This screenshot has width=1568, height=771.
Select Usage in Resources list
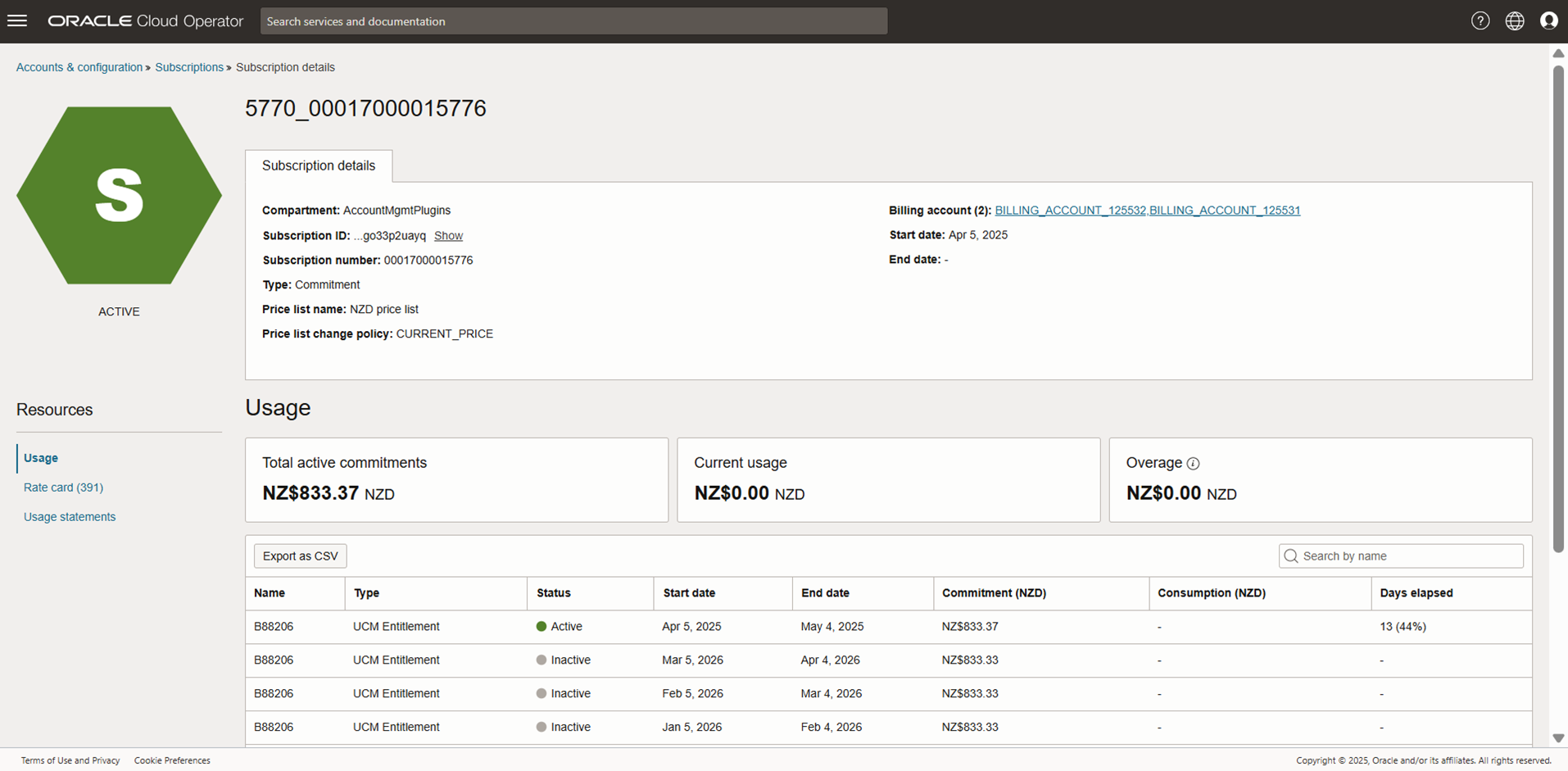[x=41, y=458]
